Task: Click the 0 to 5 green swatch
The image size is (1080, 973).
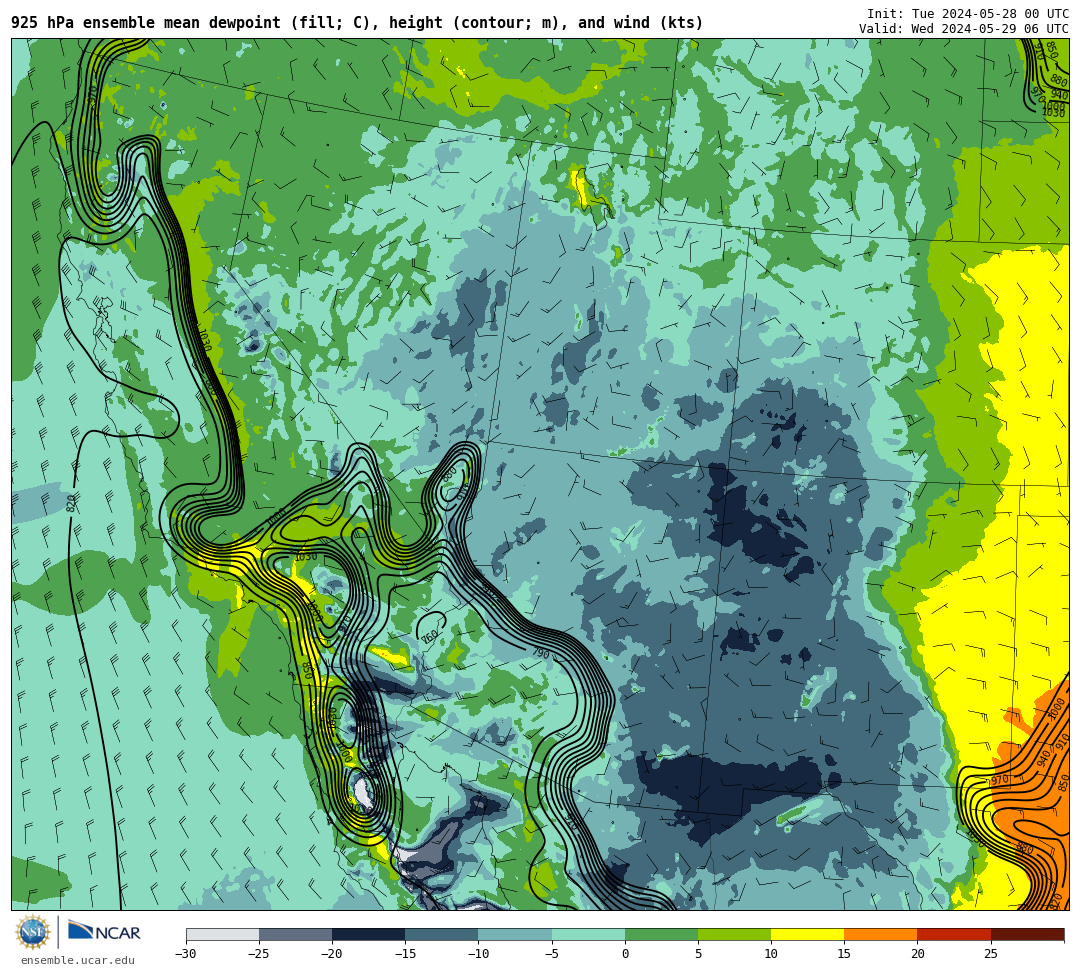Action: [x=661, y=934]
